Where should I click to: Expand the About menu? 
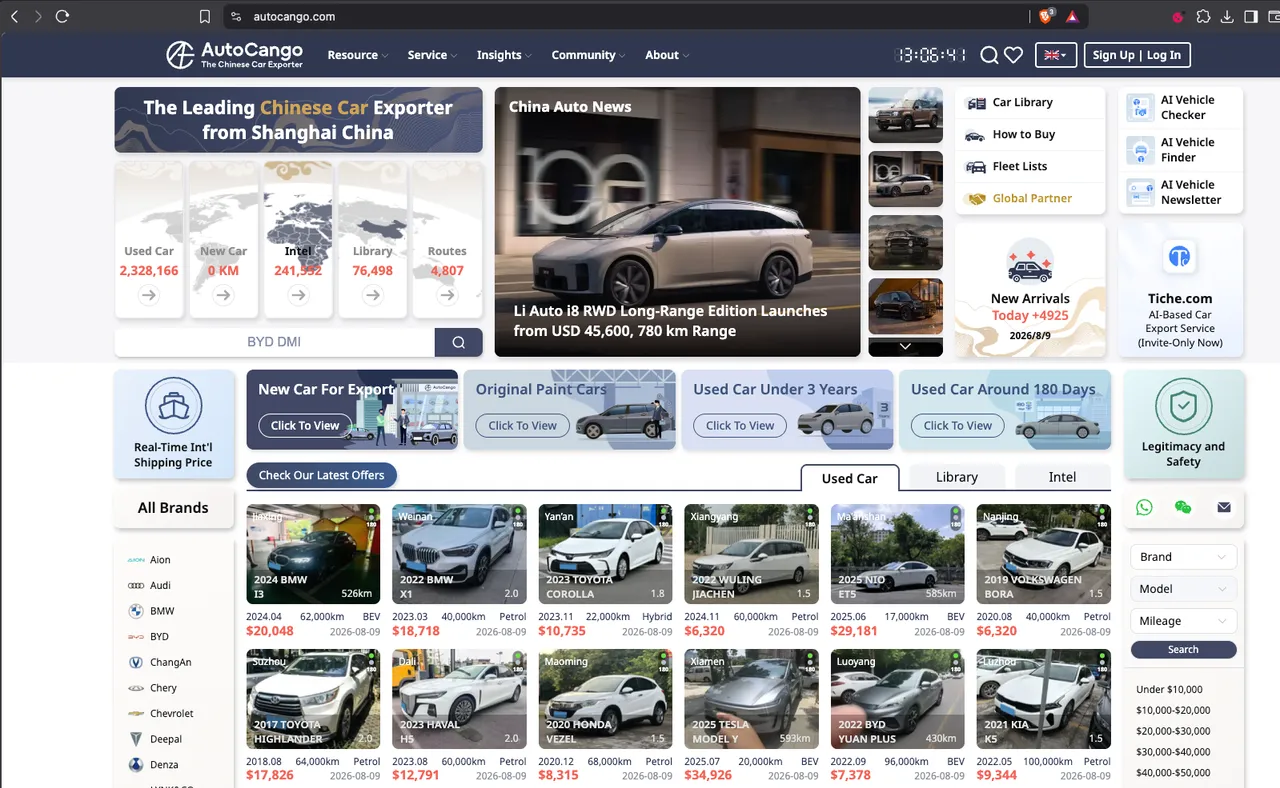pyautogui.click(x=667, y=55)
